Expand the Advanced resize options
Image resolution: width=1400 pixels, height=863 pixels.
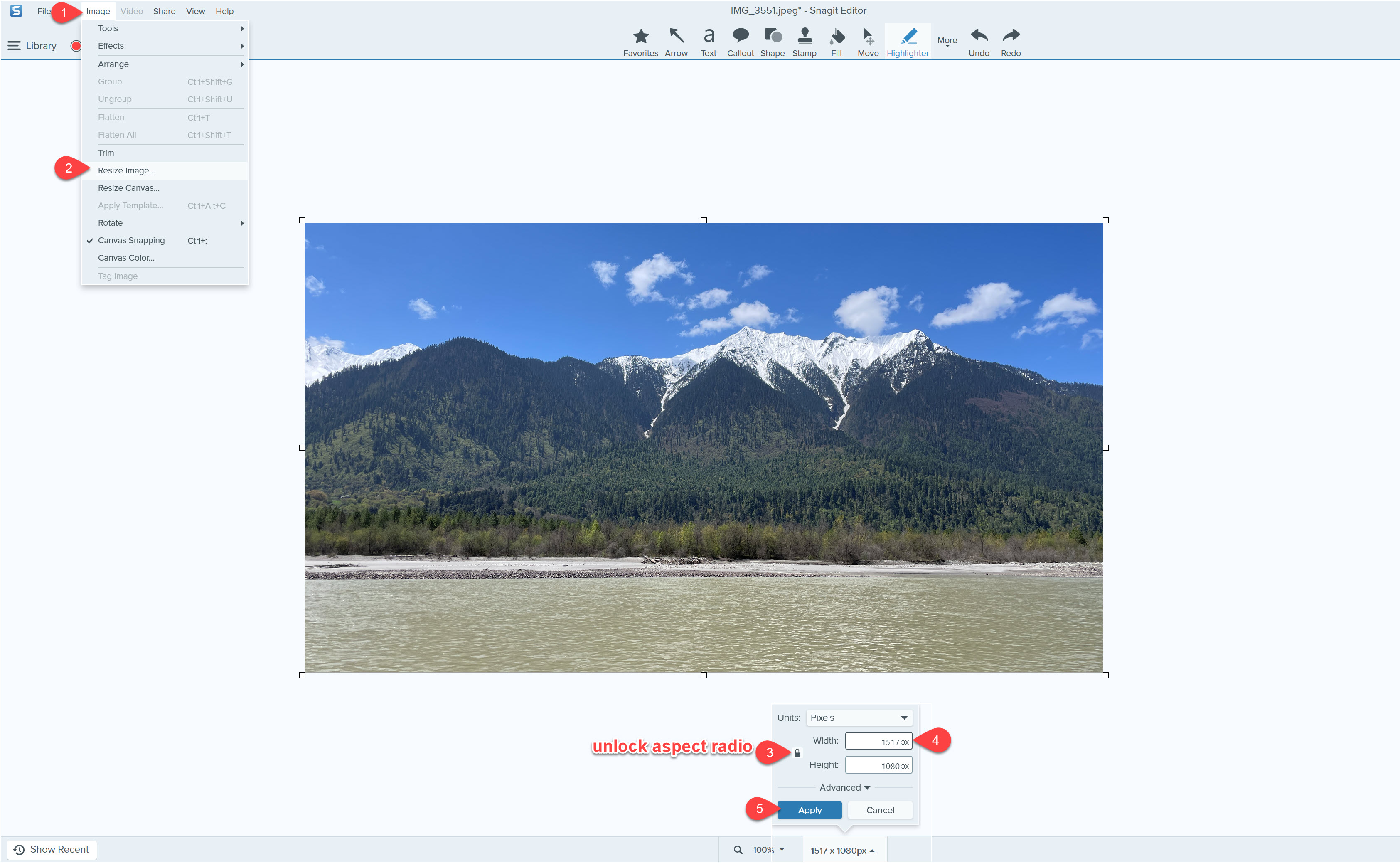[844, 787]
